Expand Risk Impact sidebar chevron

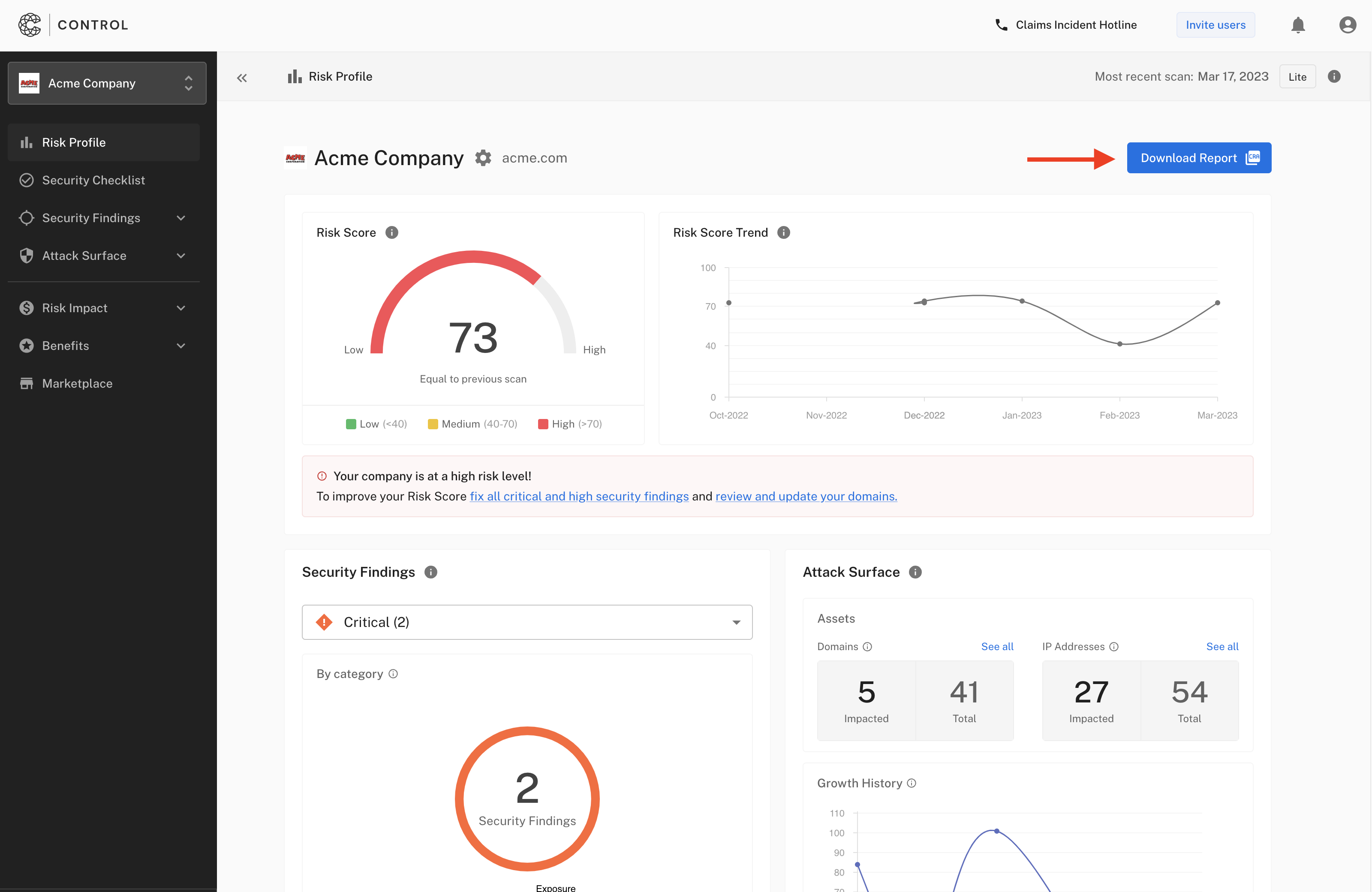point(181,308)
